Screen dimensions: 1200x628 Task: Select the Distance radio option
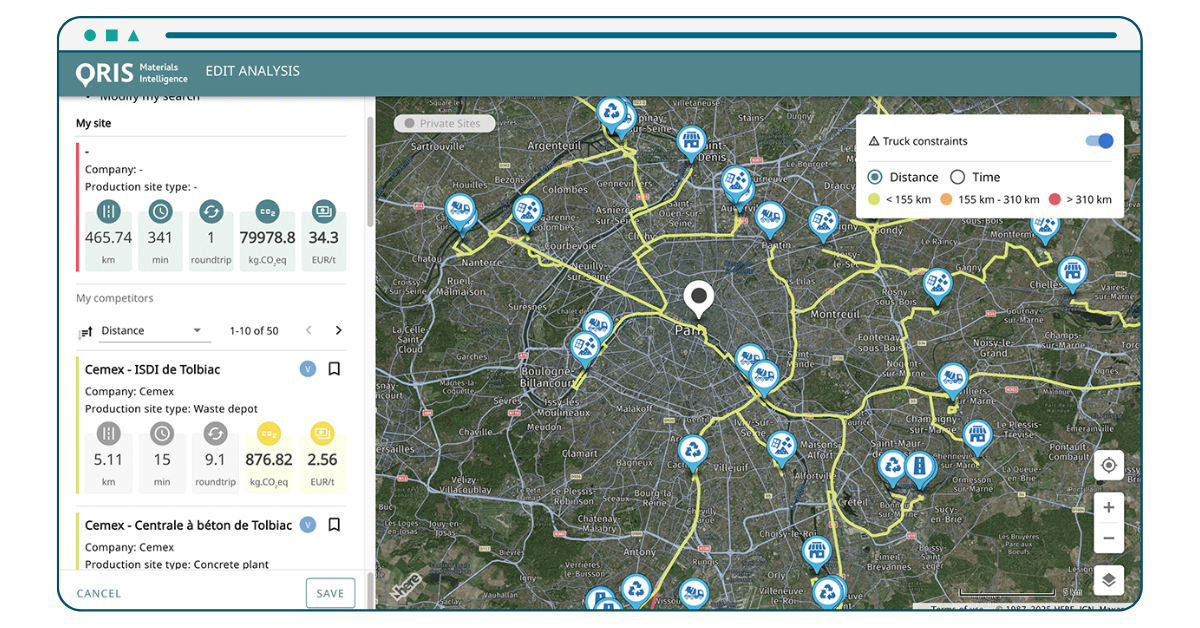[x=875, y=177]
